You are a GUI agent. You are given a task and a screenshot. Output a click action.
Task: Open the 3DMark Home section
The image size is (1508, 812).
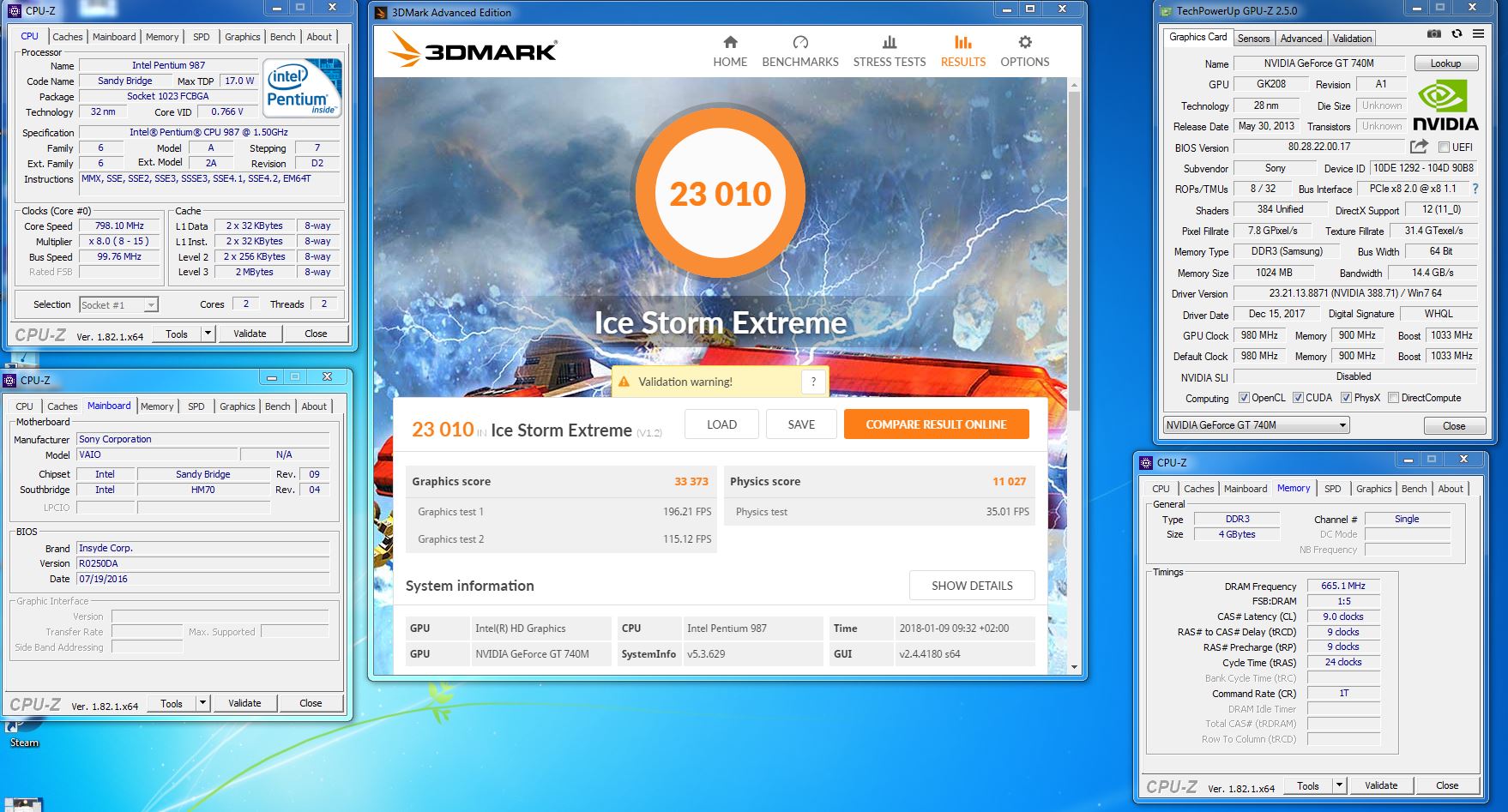[730, 51]
